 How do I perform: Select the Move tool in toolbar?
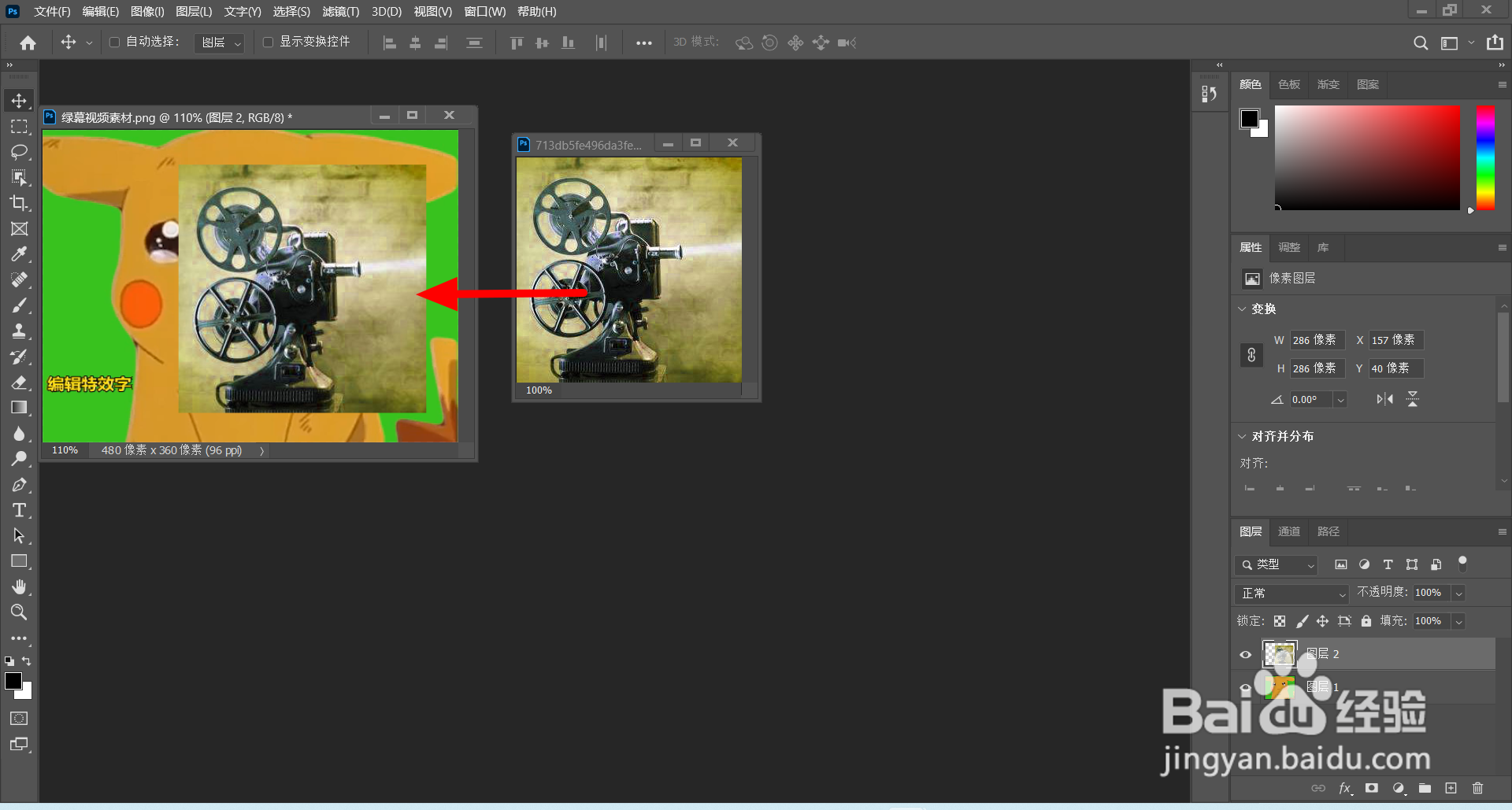(x=19, y=101)
